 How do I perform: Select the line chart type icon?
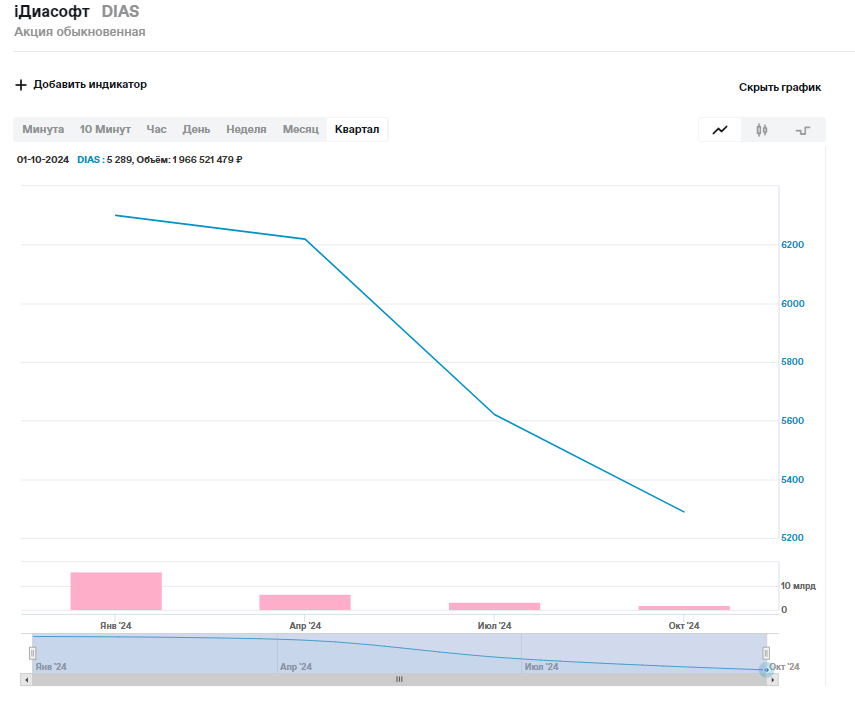click(720, 130)
